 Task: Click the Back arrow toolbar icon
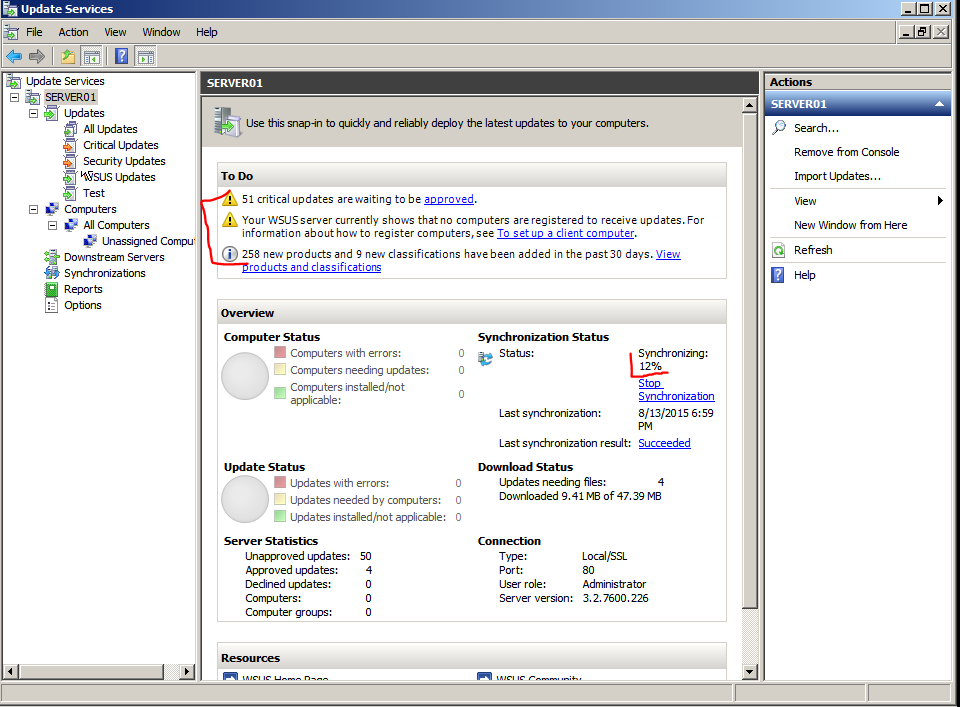point(13,57)
